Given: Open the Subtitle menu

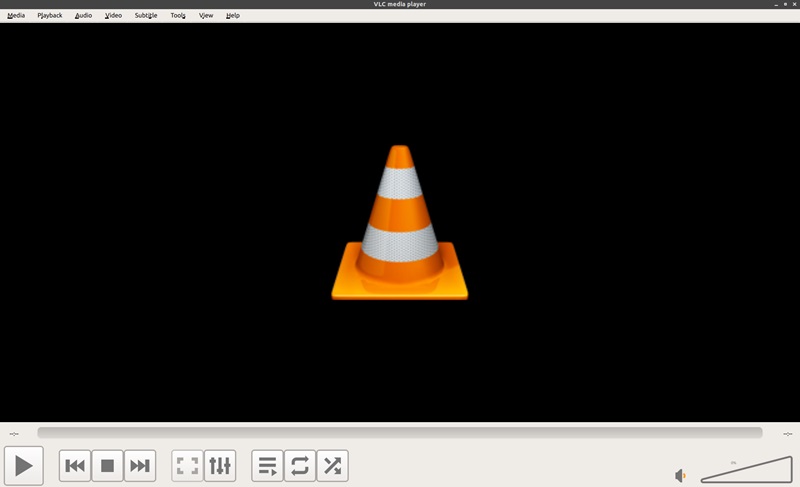Looking at the screenshot, I should 146,15.
